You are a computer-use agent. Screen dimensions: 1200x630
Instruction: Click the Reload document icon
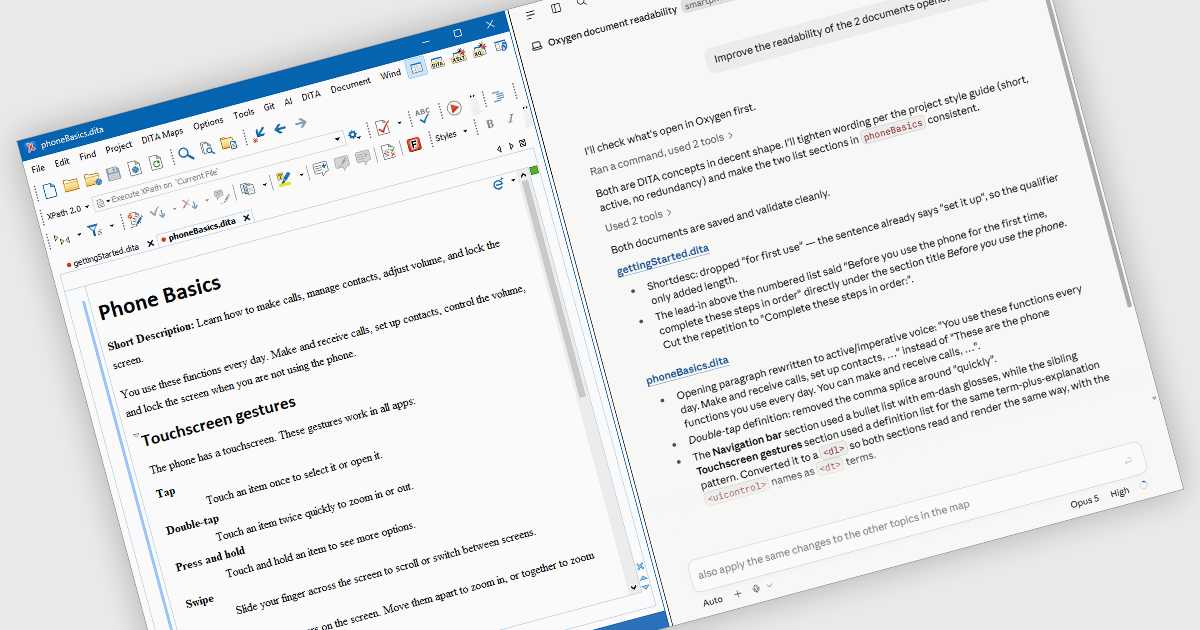pos(155,163)
